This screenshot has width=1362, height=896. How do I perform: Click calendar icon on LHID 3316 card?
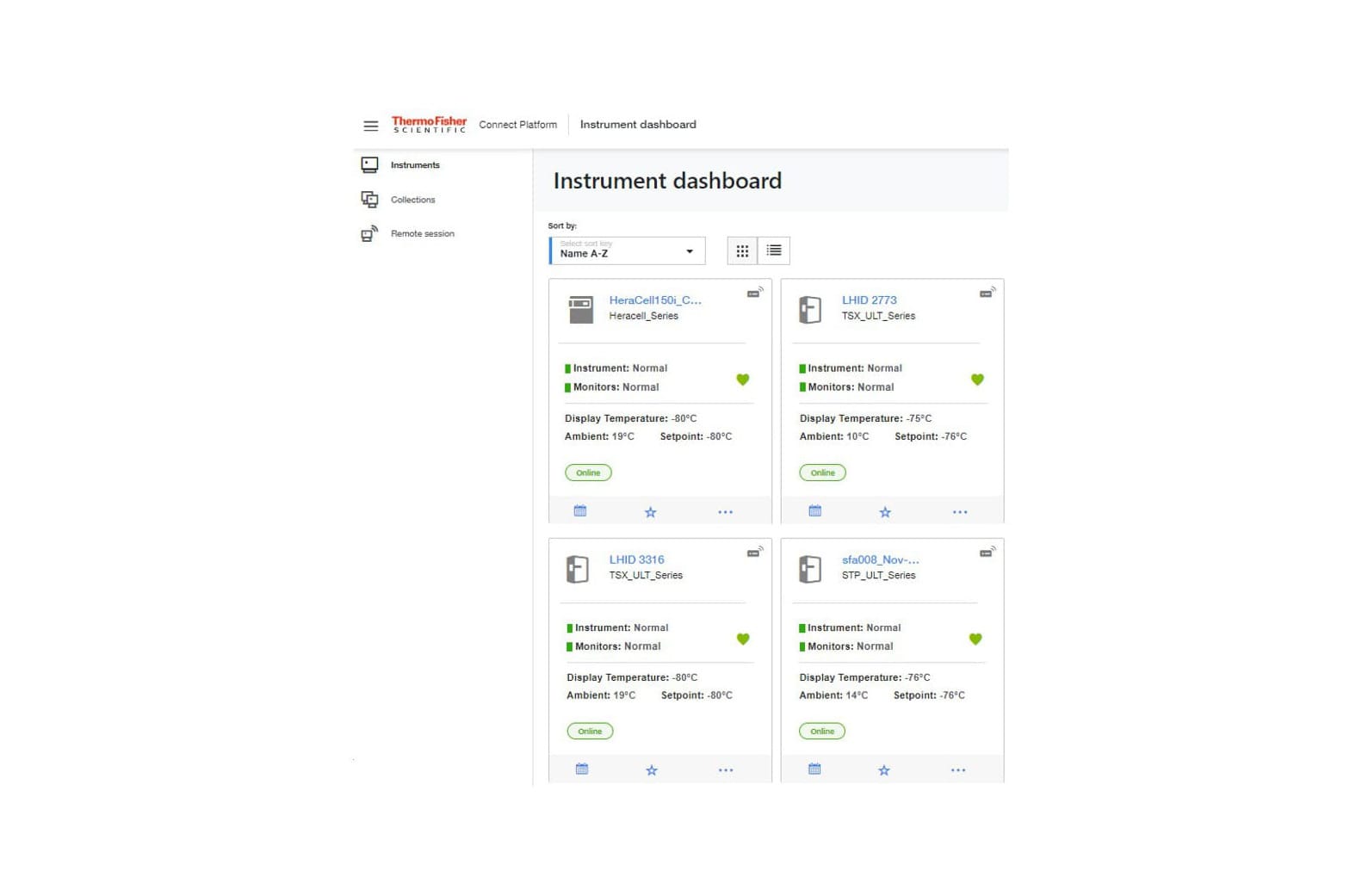pos(582,769)
